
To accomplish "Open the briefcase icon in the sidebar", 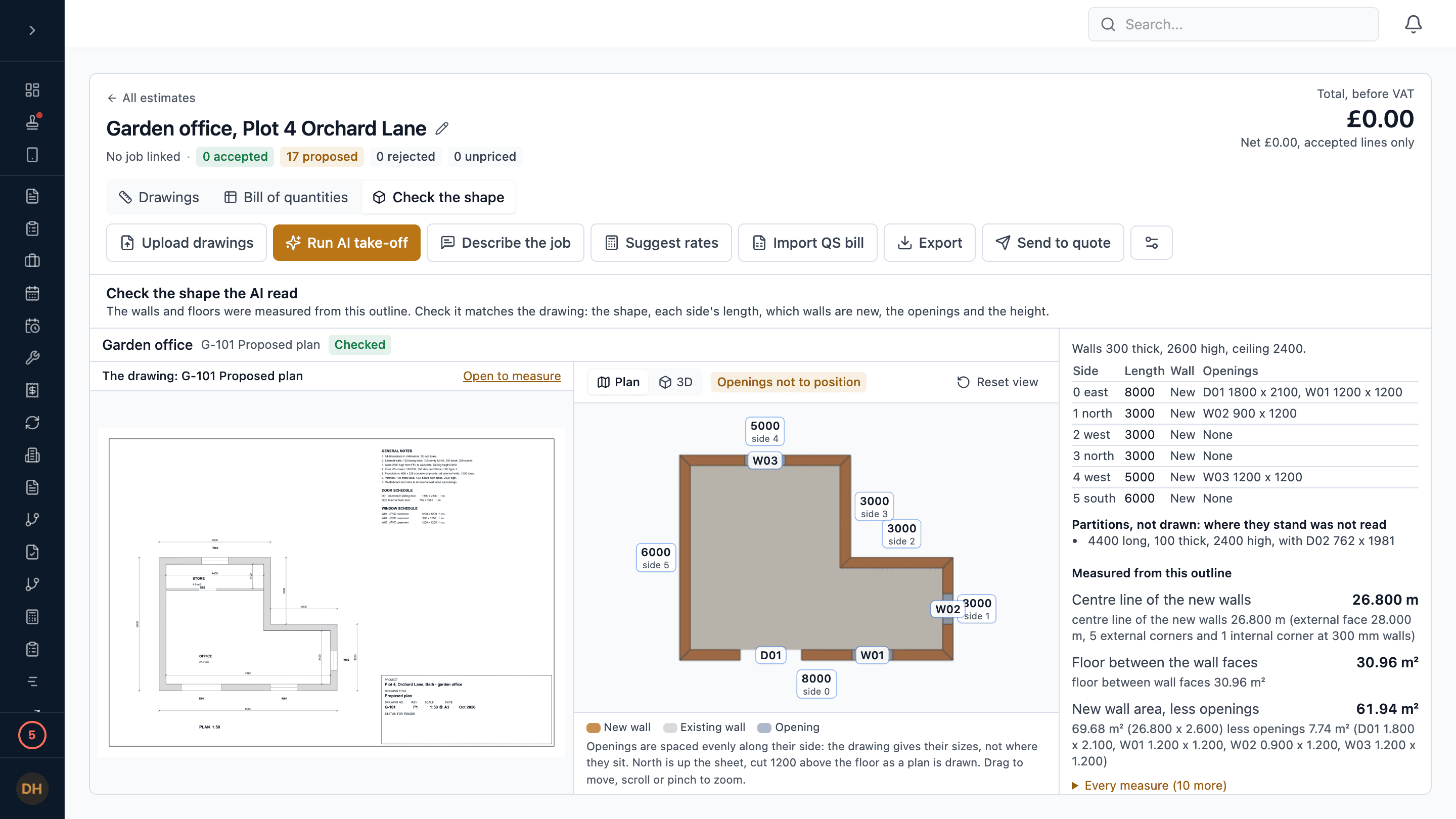I will click(32, 260).
